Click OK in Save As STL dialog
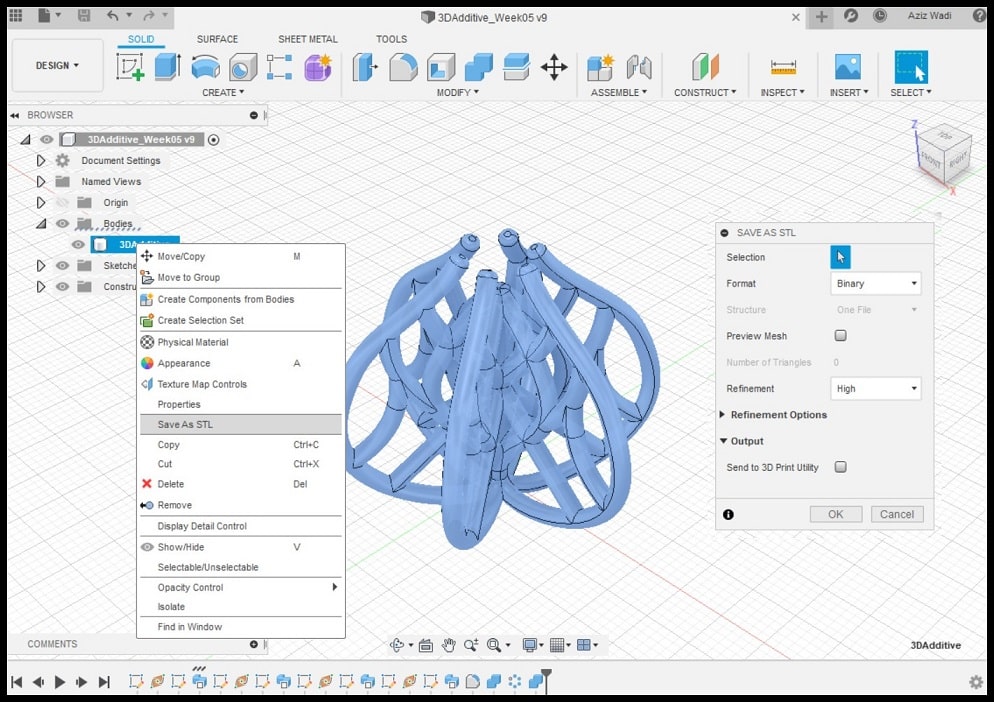The height and width of the screenshot is (702, 994). [836, 514]
